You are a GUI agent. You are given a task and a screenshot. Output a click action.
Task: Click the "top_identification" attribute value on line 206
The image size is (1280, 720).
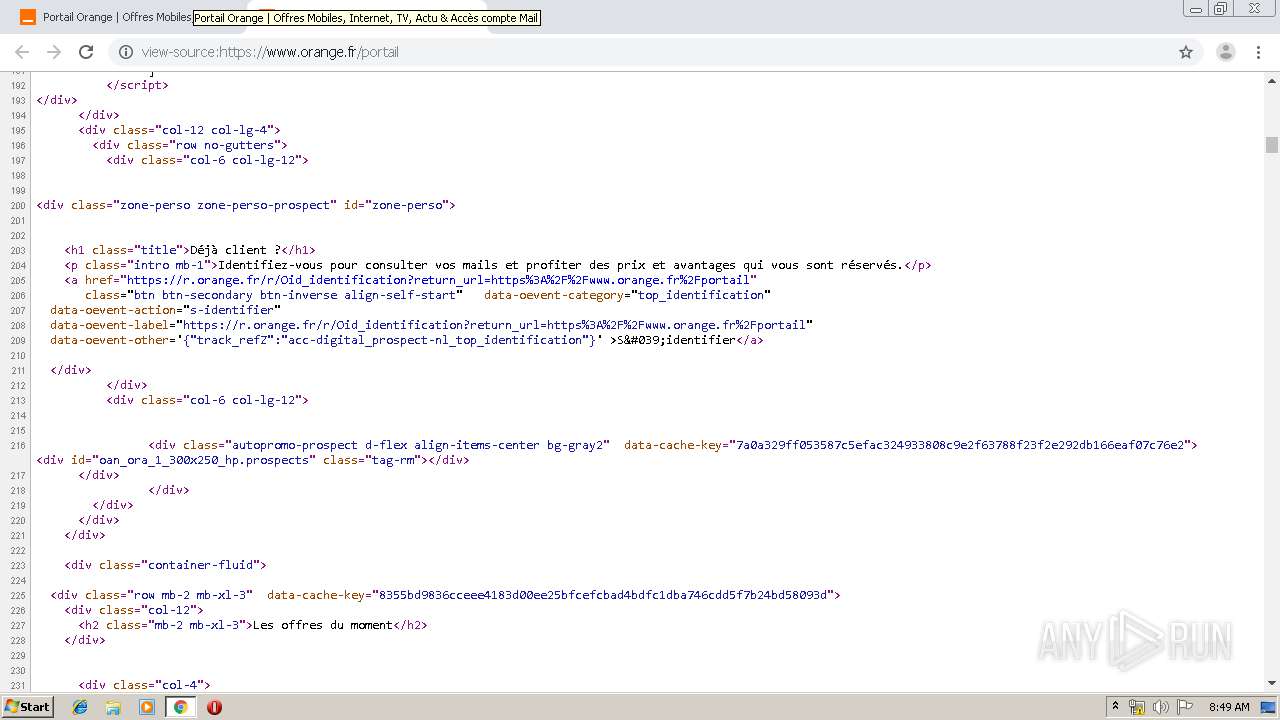[x=700, y=295]
